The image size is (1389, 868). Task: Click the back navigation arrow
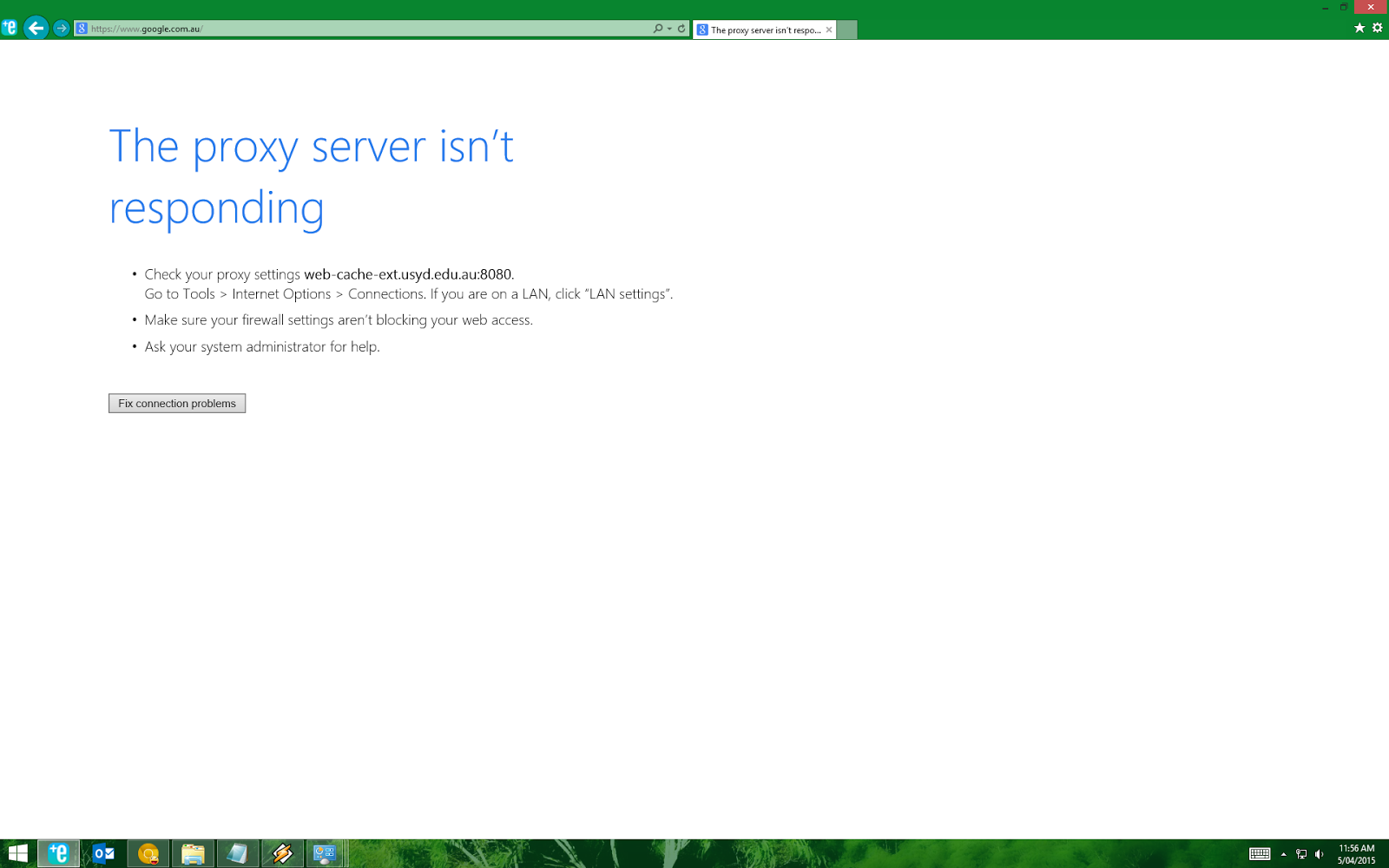click(35, 28)
